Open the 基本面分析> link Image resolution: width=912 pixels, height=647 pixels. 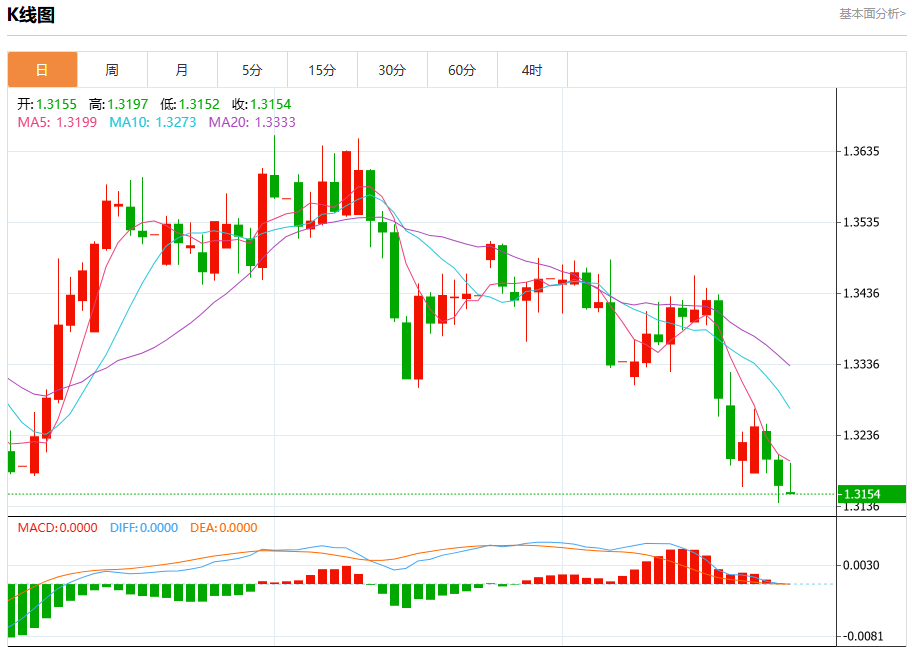tap(872, 13)
